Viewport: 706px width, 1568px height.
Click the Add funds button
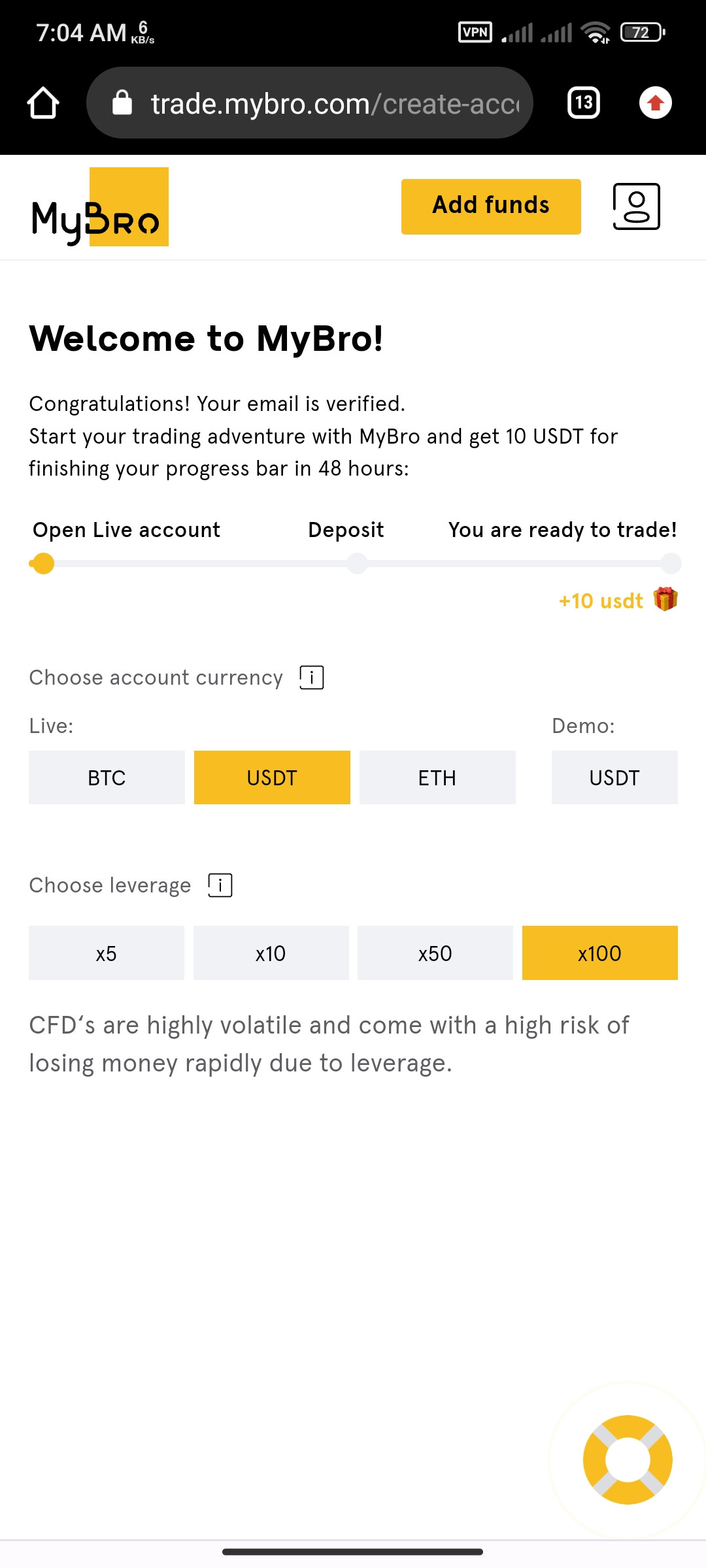pos(491,206)
